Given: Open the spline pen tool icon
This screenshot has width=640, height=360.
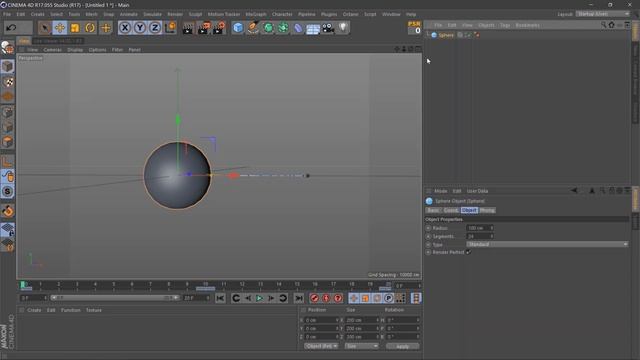Looking at the screenshot, I should (x=253, y=28).
